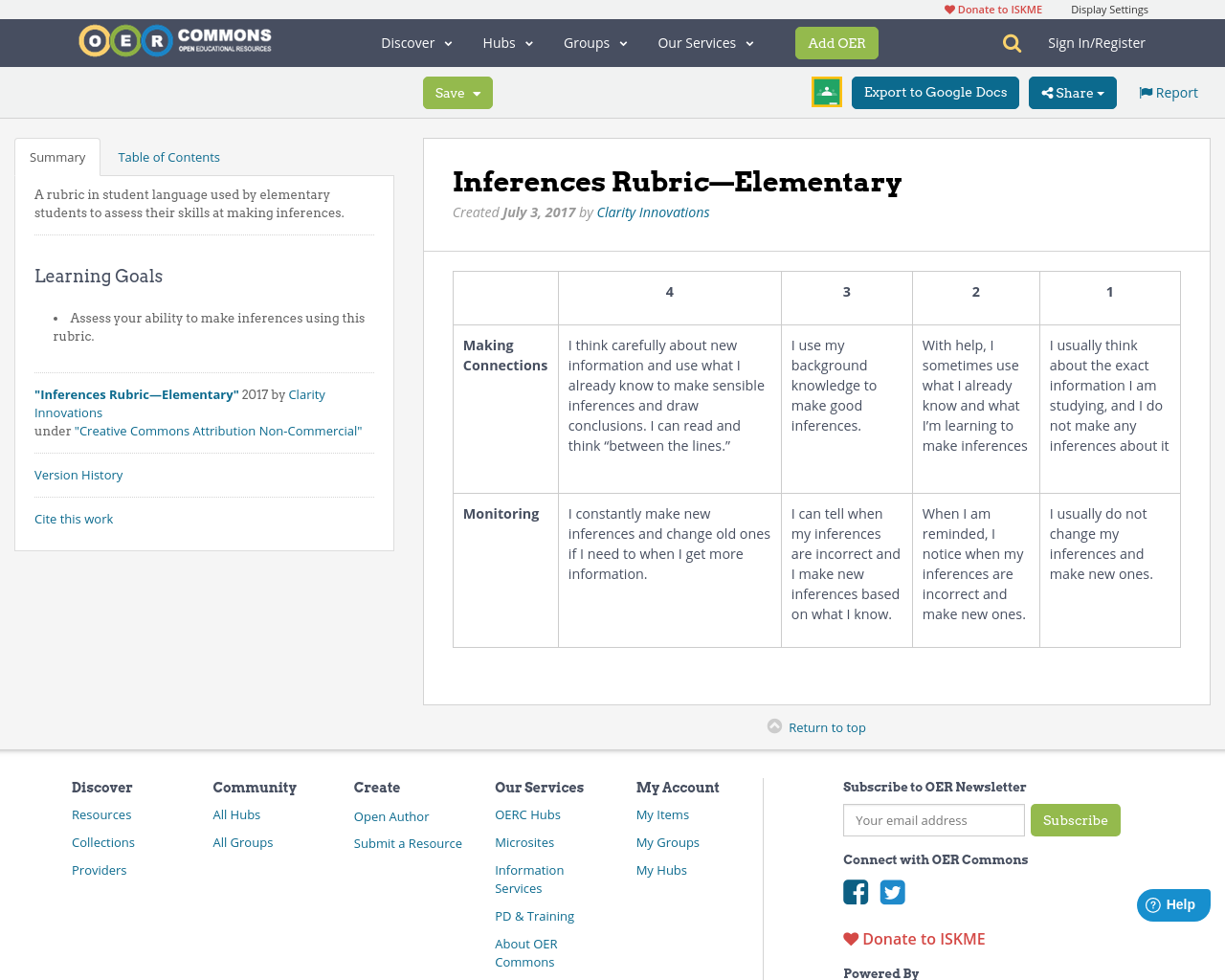Click the Facebook icon under Connect
The width and height of the screenshot is (1225, 980).
coord(856,892)
